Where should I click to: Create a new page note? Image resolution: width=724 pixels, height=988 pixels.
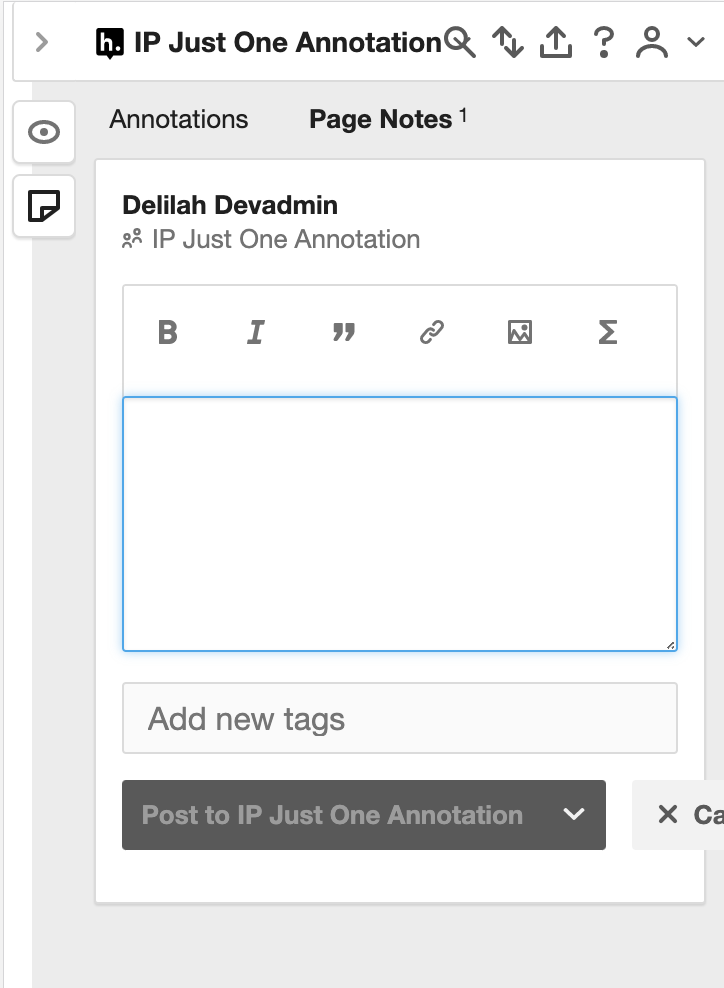coord(44,206)
